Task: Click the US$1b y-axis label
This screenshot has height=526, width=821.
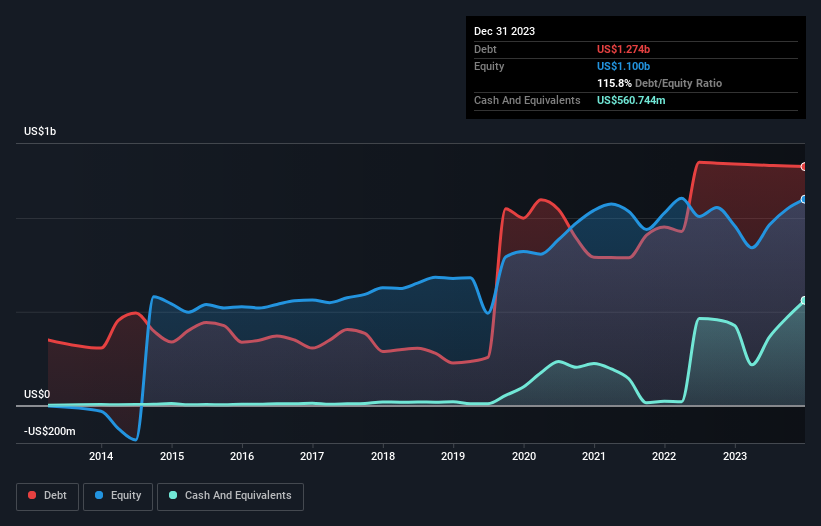Action: coord(40,131)
